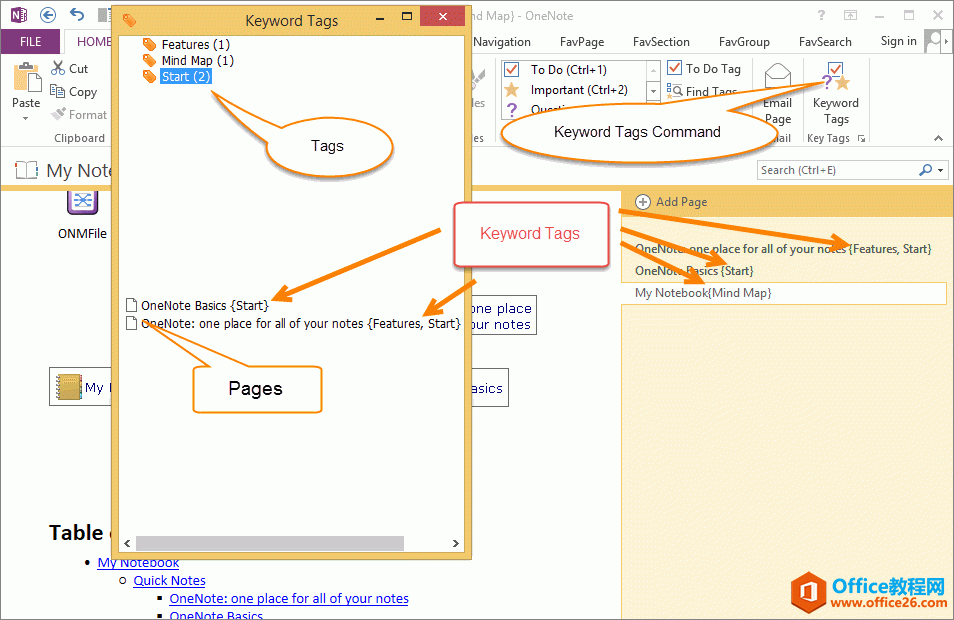Click the Keyword Tags ribbon icon
Screen dimensions: 954x620
(x=835, y=77)
